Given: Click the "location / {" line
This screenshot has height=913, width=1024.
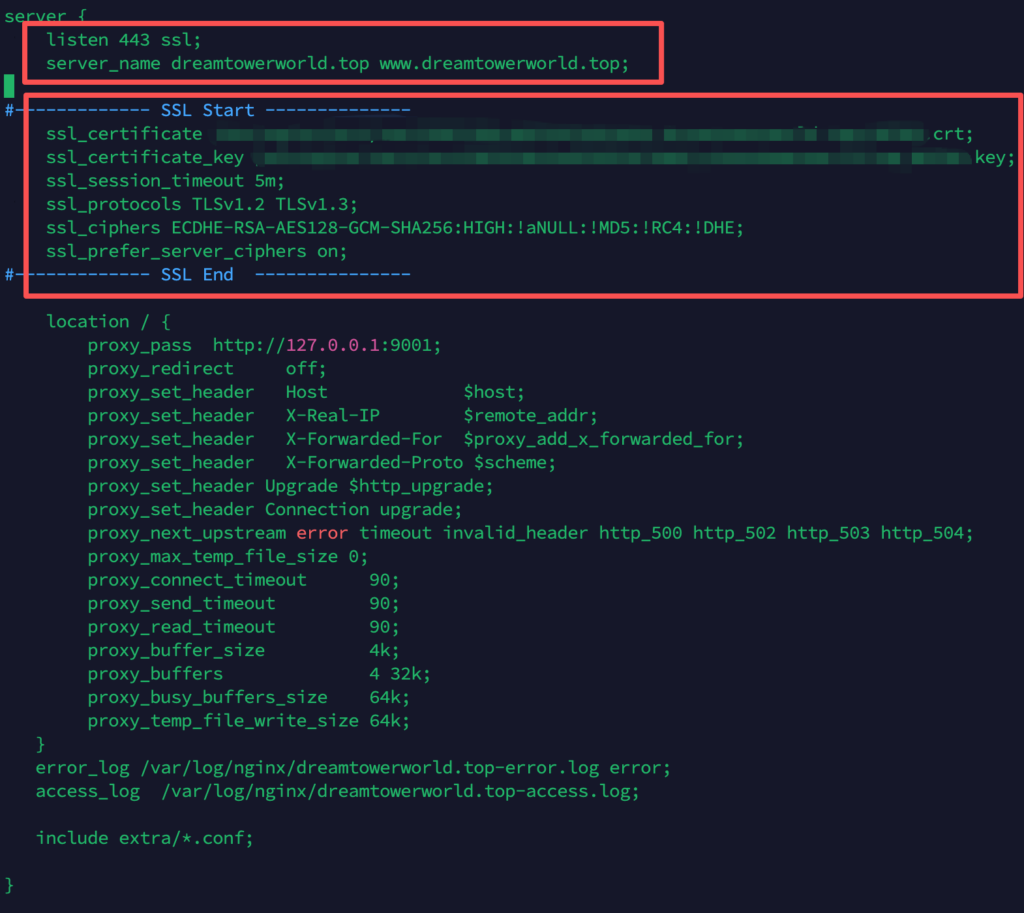Looking at the screenshot, I should click(108, 321).
